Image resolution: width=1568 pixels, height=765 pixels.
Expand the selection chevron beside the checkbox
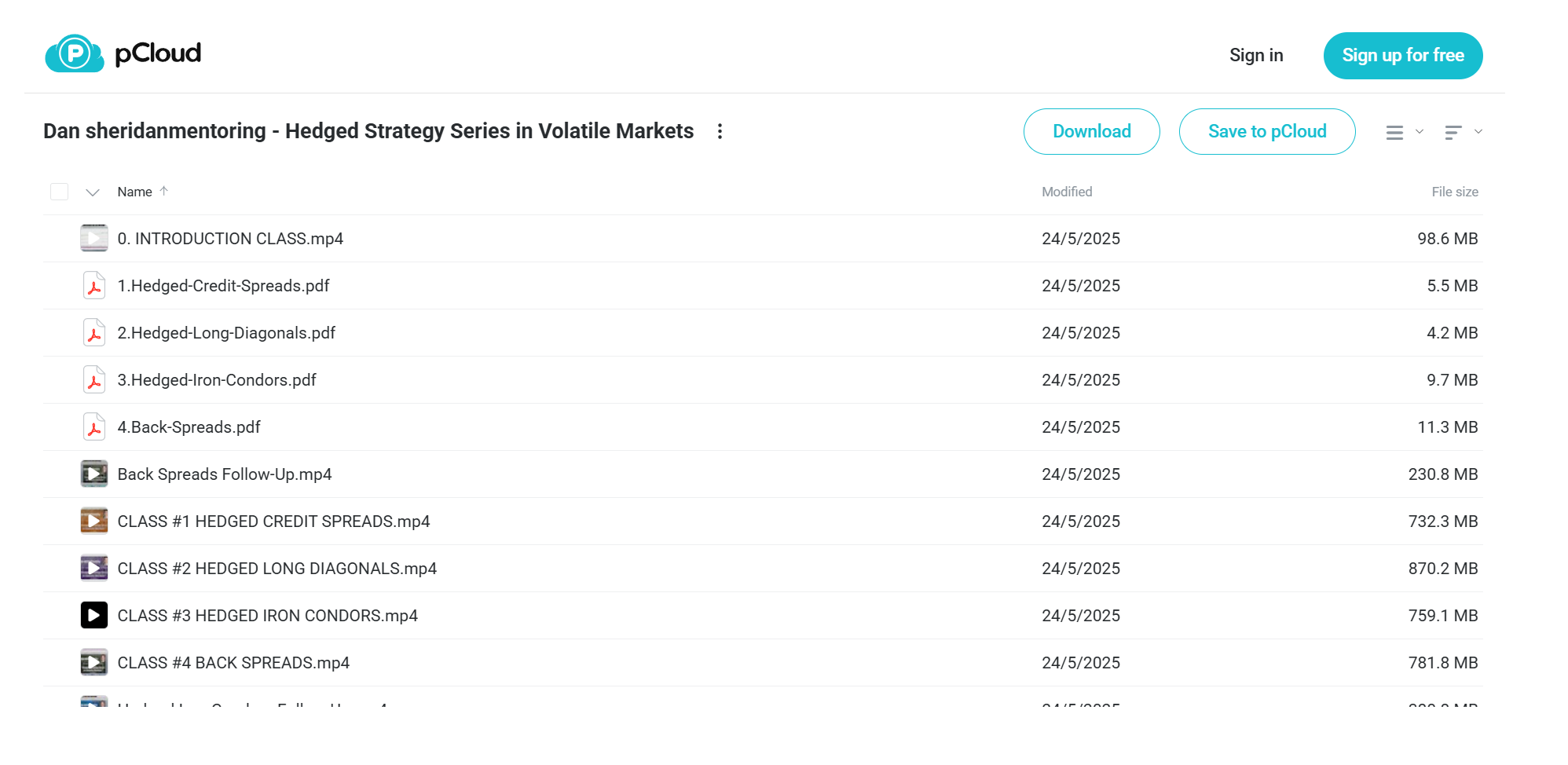(x=93, y=192)
